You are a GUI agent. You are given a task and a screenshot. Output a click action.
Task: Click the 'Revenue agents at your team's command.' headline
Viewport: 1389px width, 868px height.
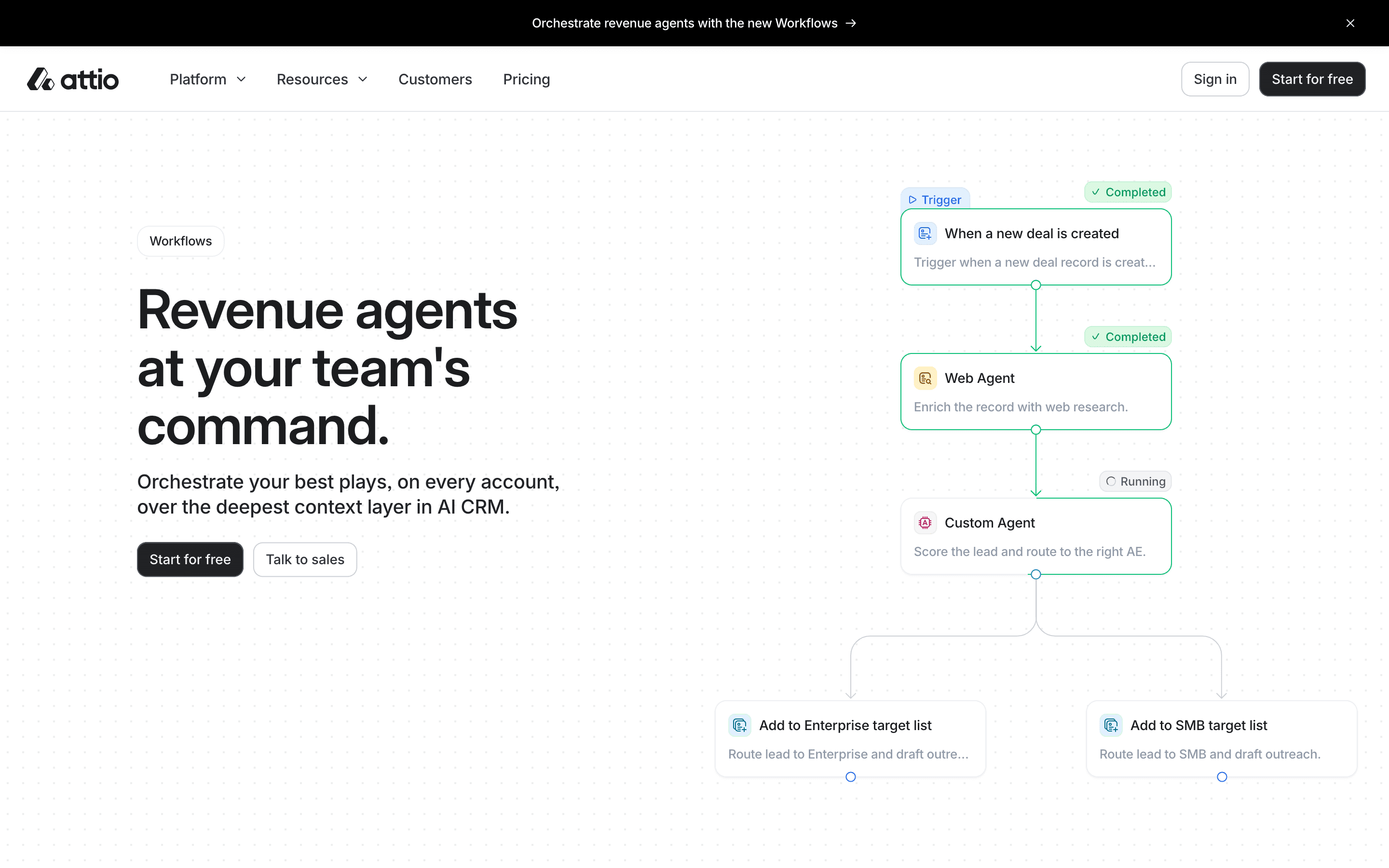coord(327,367)
